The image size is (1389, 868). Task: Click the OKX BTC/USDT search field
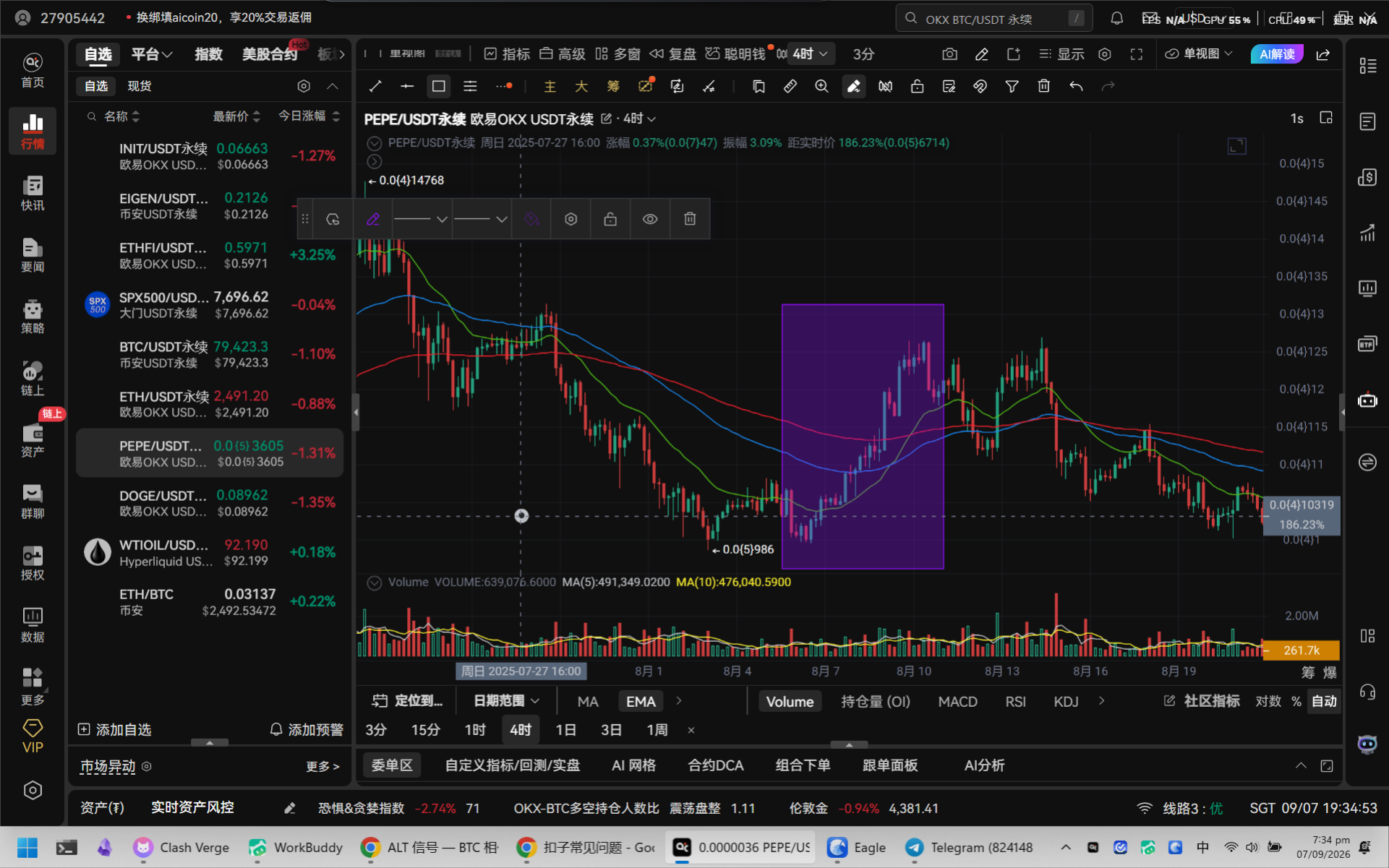993,19
